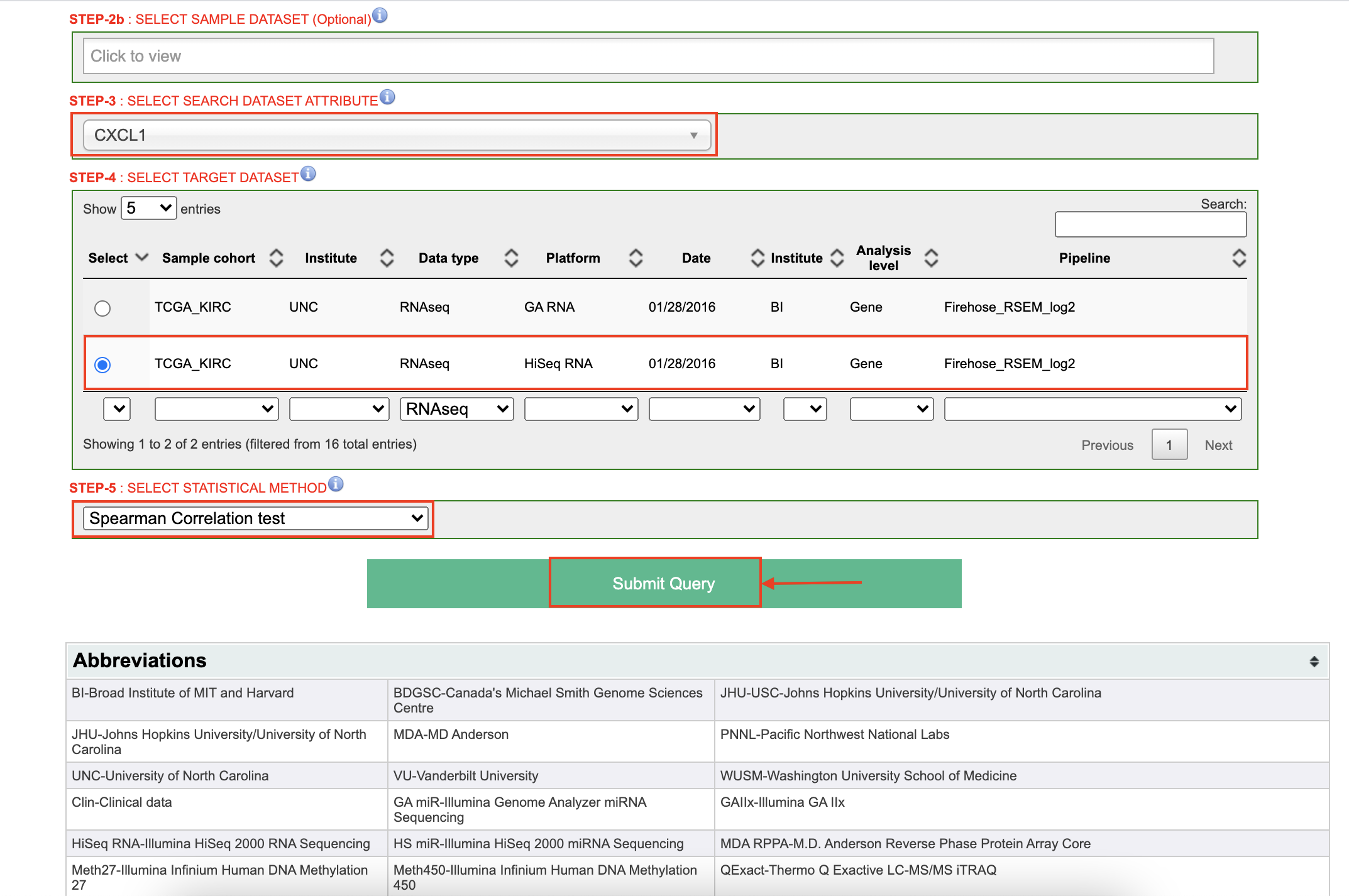This screenshot has width=1349, height=896.
Task: Click 'HS miR-Illumina HiSeq 2000 miRNA Sequencing' cell
Action: tap(551, 844)
